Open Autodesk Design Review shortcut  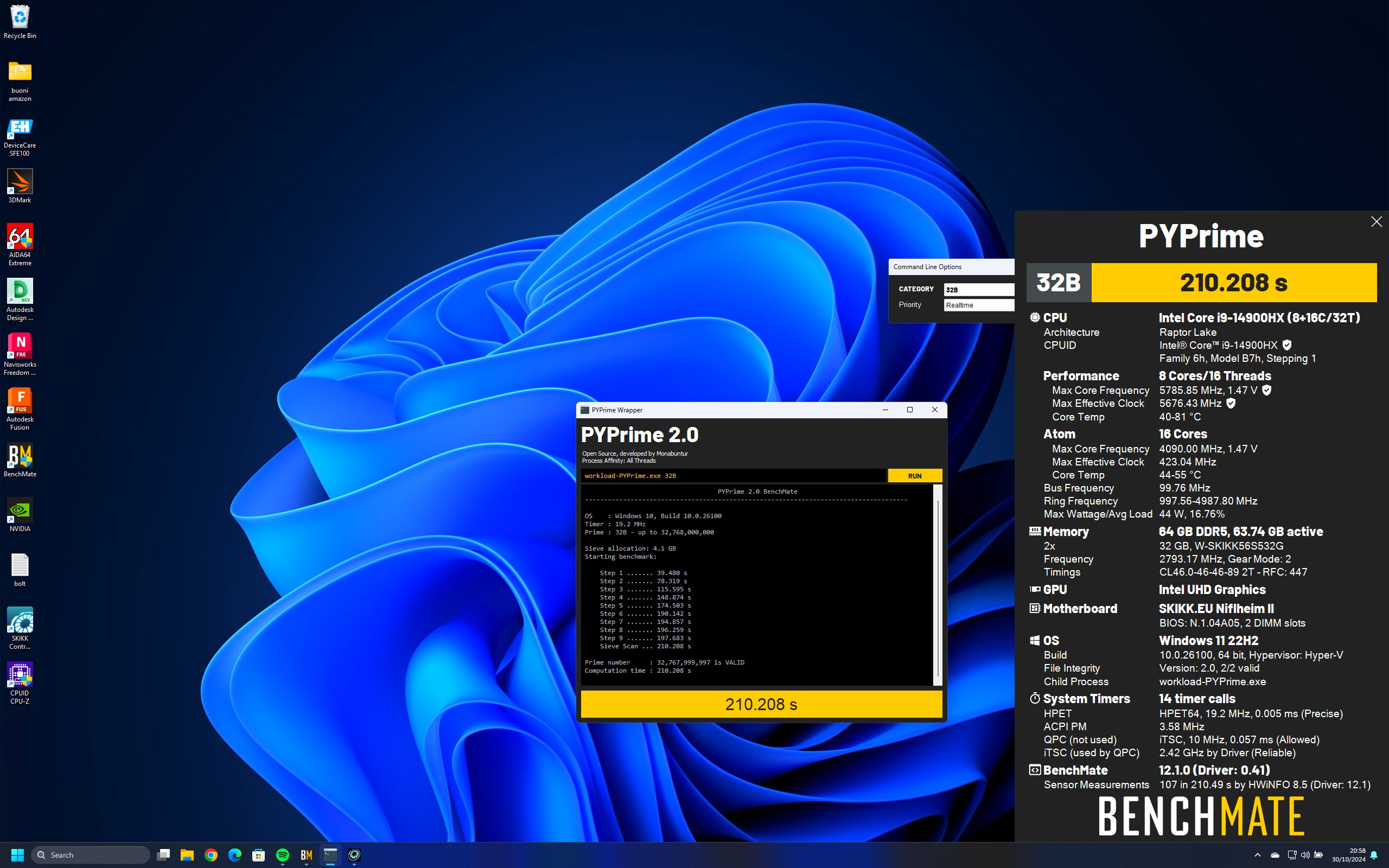(x=20, y=299)
